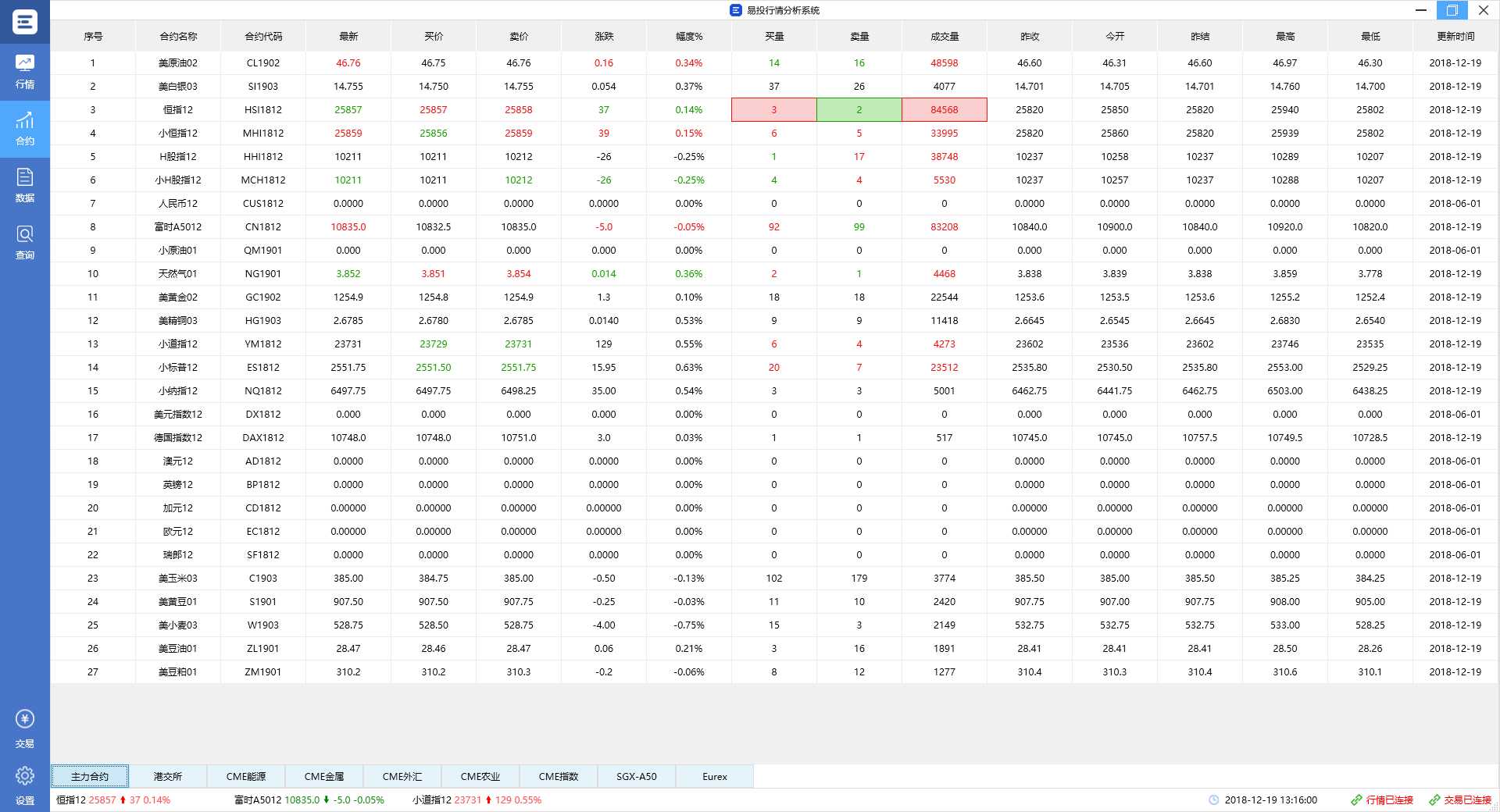Select the 美白银03 contract name
The width and height of the screenshot is (1500, 812).
[178, 86]
